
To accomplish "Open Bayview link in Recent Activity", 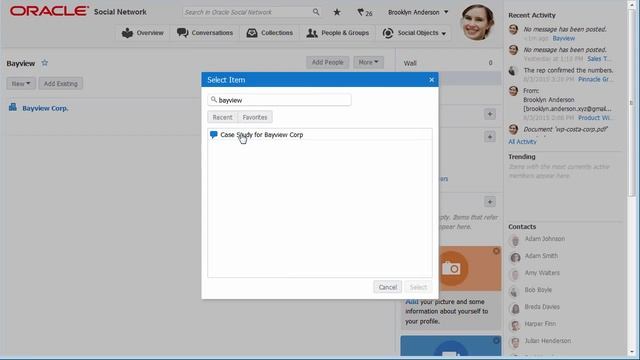I will click(563, 38).
